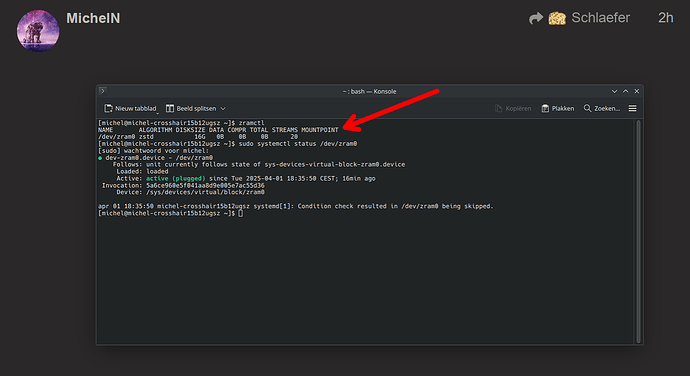This screenshot has width=690, height=376.
Task: Click the Invocation ID line
Action: (184, 185)
